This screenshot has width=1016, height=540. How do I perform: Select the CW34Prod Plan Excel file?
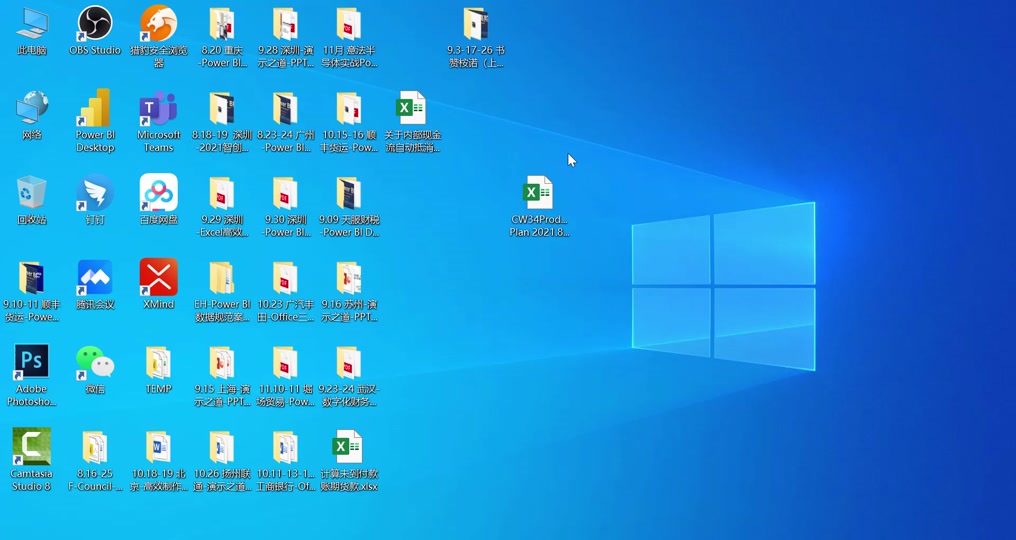[x=539, y=206]
